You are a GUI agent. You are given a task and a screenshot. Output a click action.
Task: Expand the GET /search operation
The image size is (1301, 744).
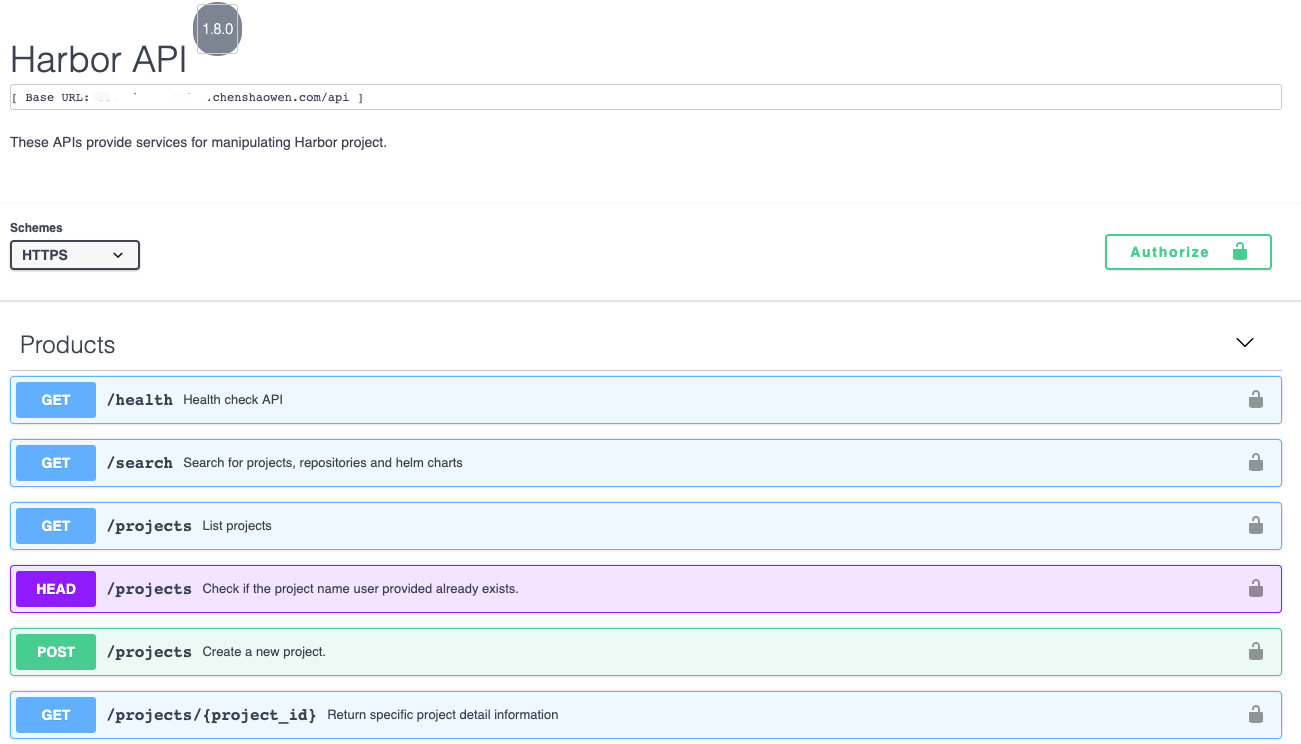[646, 463]
